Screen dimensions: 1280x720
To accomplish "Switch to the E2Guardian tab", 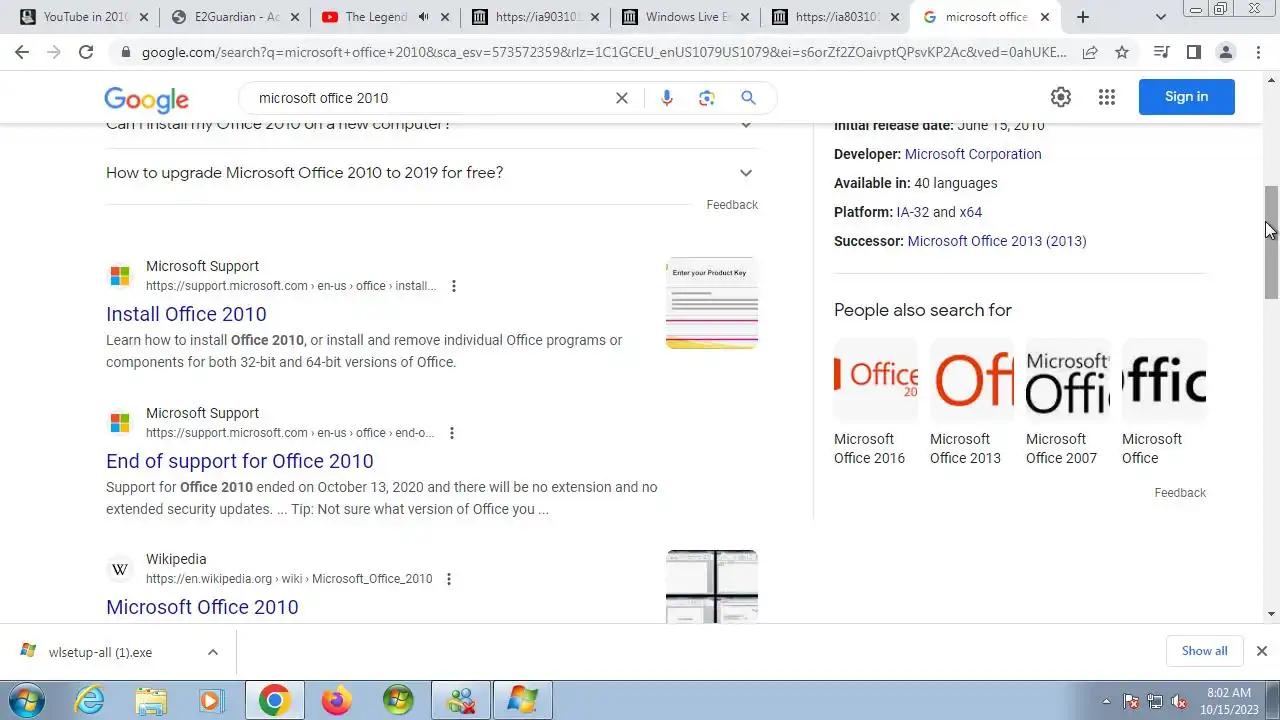I will [x=235, y=17].
